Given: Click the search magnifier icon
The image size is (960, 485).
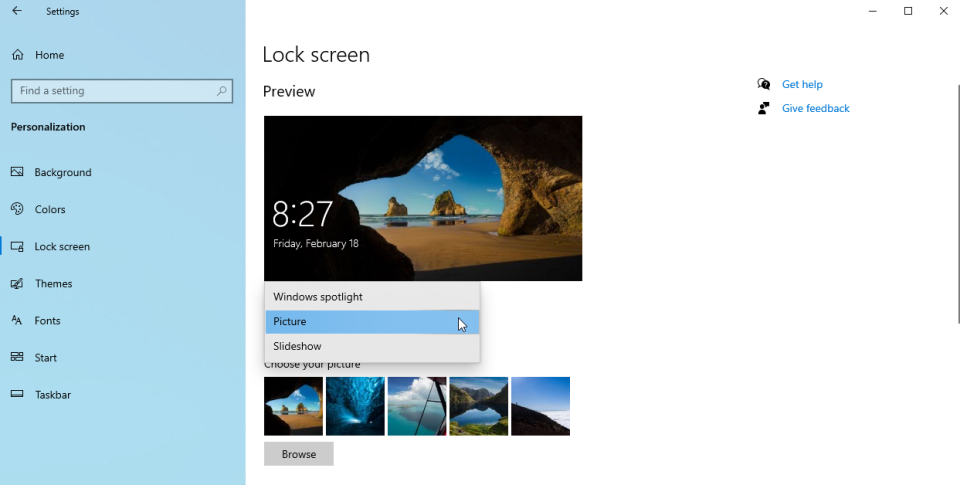Looking at the screenshot, I should [222, 91].
